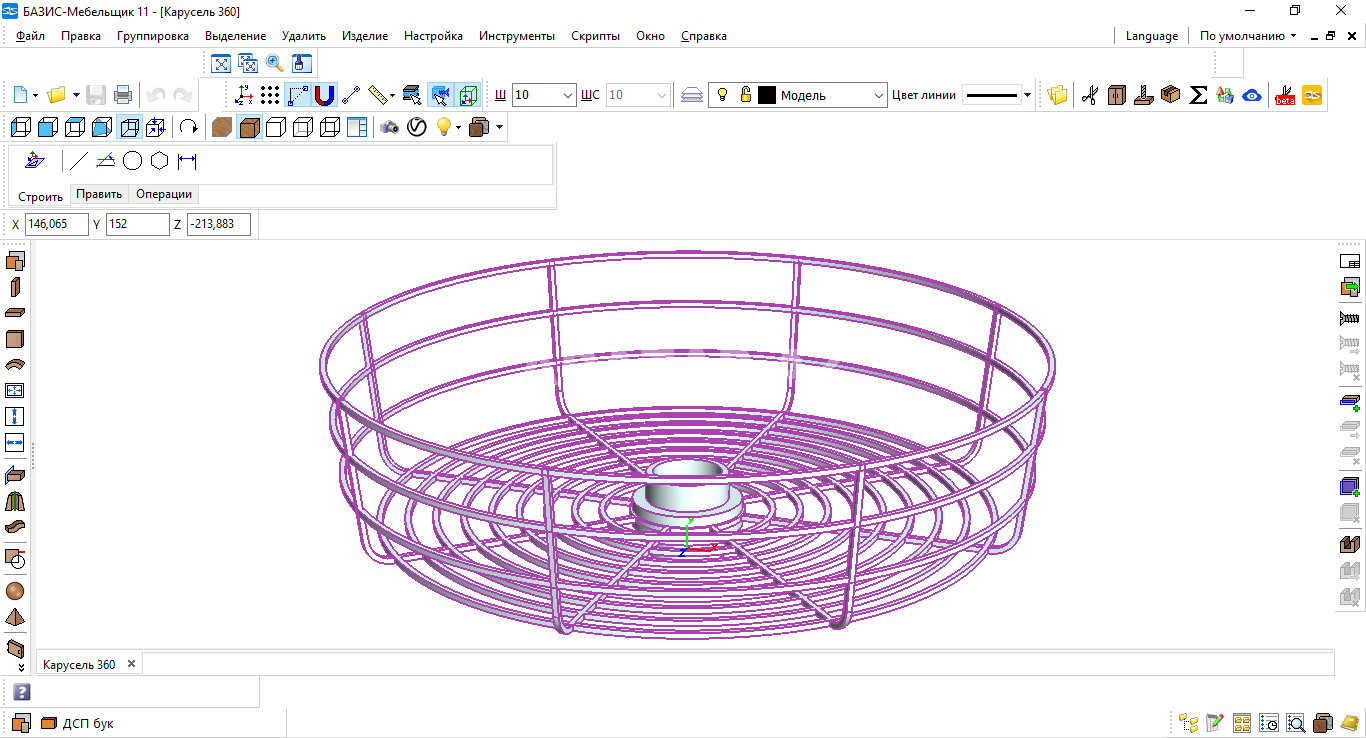Click the zoom magnifier icon in the top toolbar
This screenshot has width=1366, height=738.
coord(275,64)
